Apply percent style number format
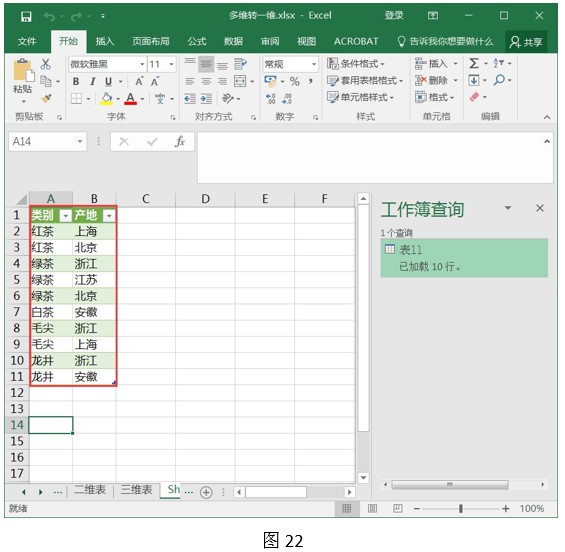565x552 pixels. tap(295, 81)
